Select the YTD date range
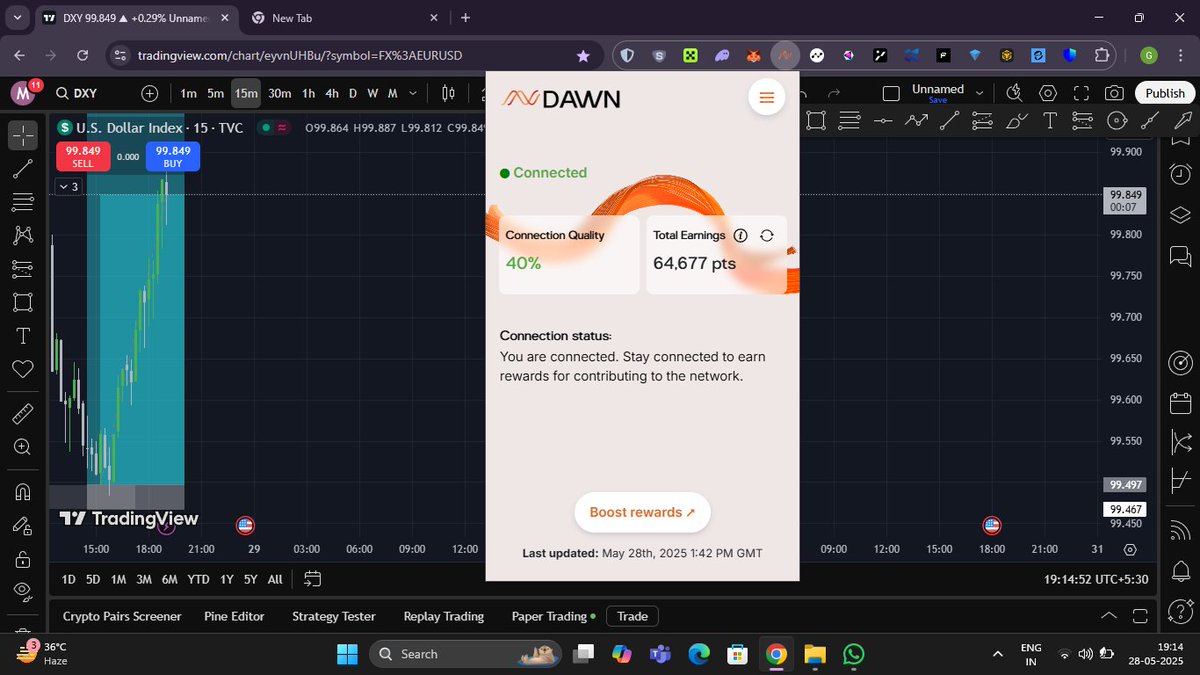Viewport: 1200px width, 675px height. coord(198,579)
